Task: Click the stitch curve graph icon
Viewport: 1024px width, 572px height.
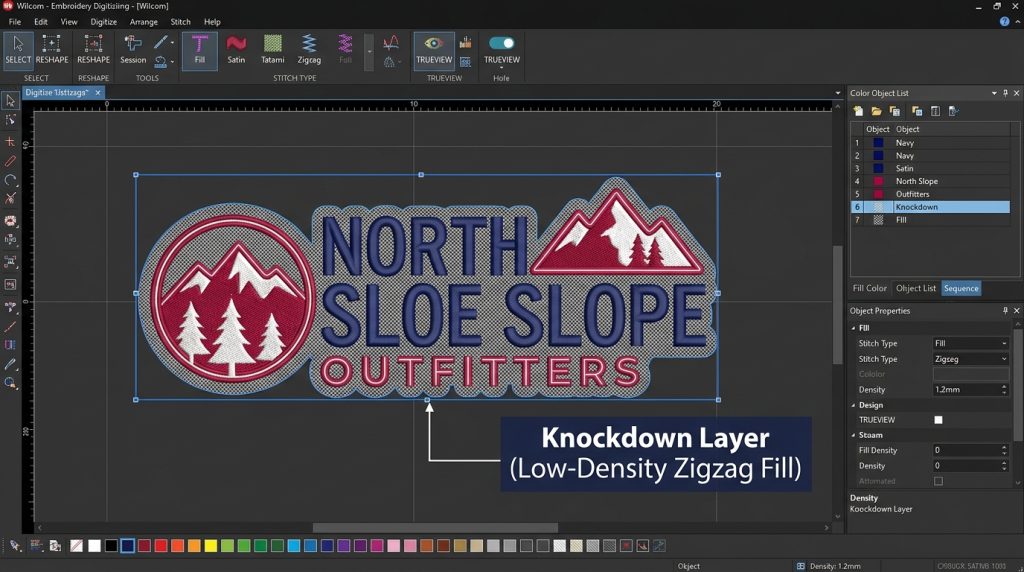Action: pos(391,43)
